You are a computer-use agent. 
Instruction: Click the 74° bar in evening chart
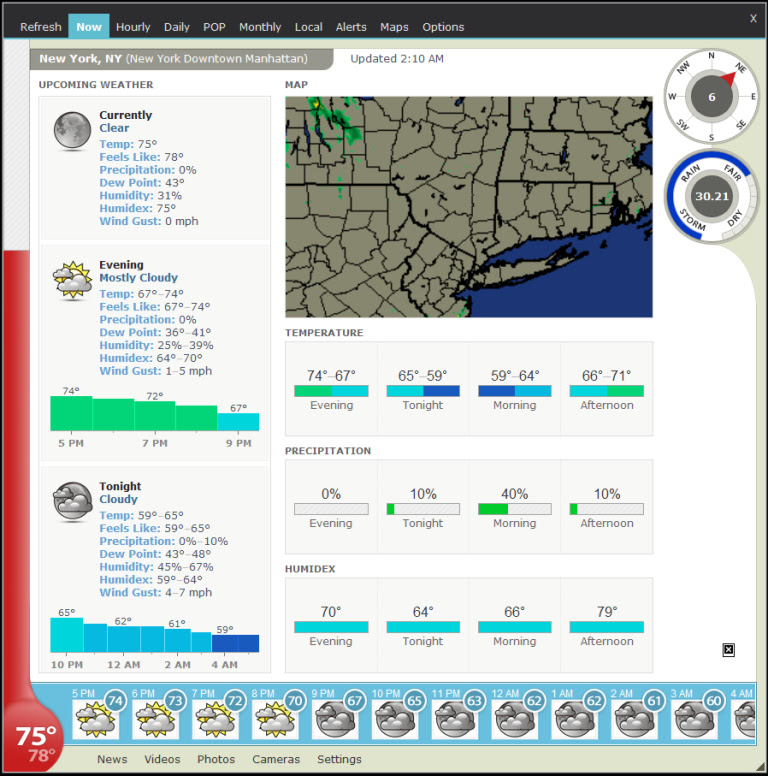click(x=71, y=413)
